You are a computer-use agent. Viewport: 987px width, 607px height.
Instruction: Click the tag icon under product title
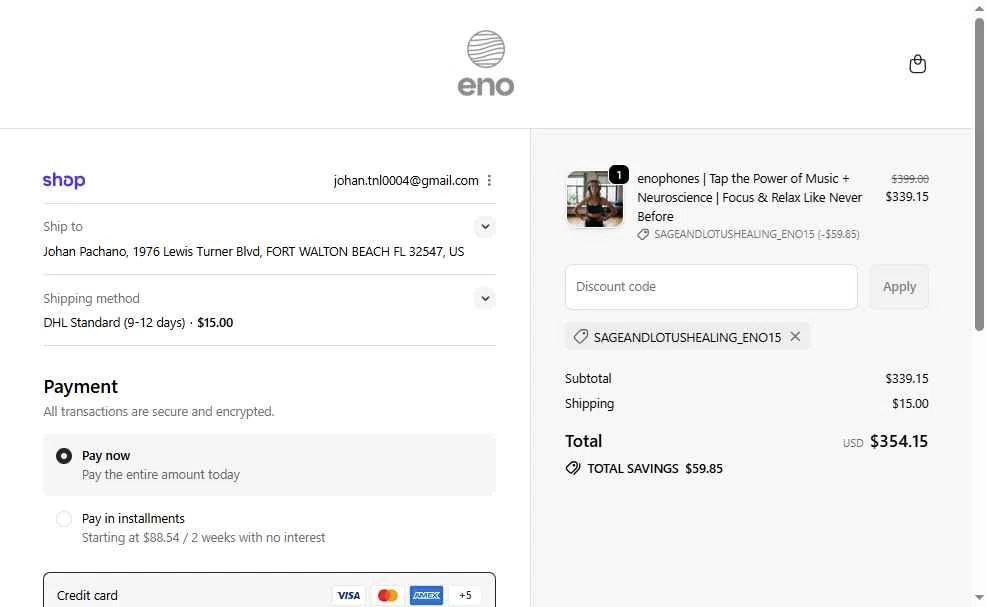643,234
